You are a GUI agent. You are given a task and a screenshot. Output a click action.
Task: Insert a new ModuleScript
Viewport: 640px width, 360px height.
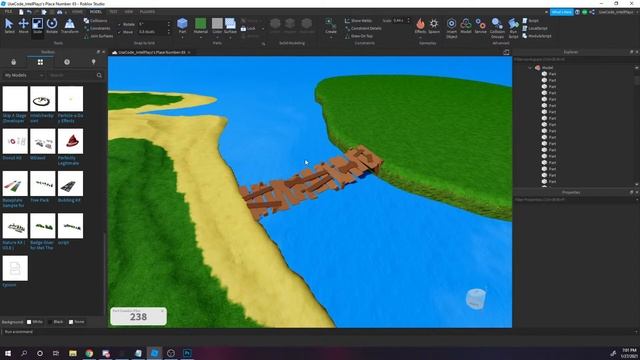(537, 36)
